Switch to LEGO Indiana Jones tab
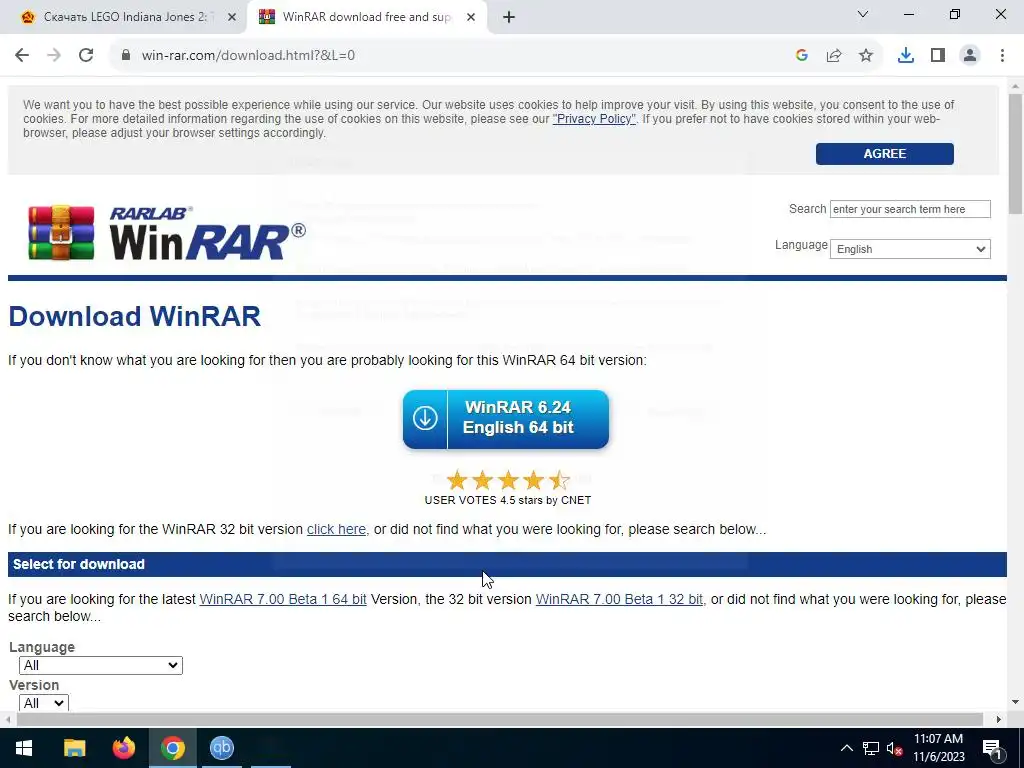 point(122,17)
